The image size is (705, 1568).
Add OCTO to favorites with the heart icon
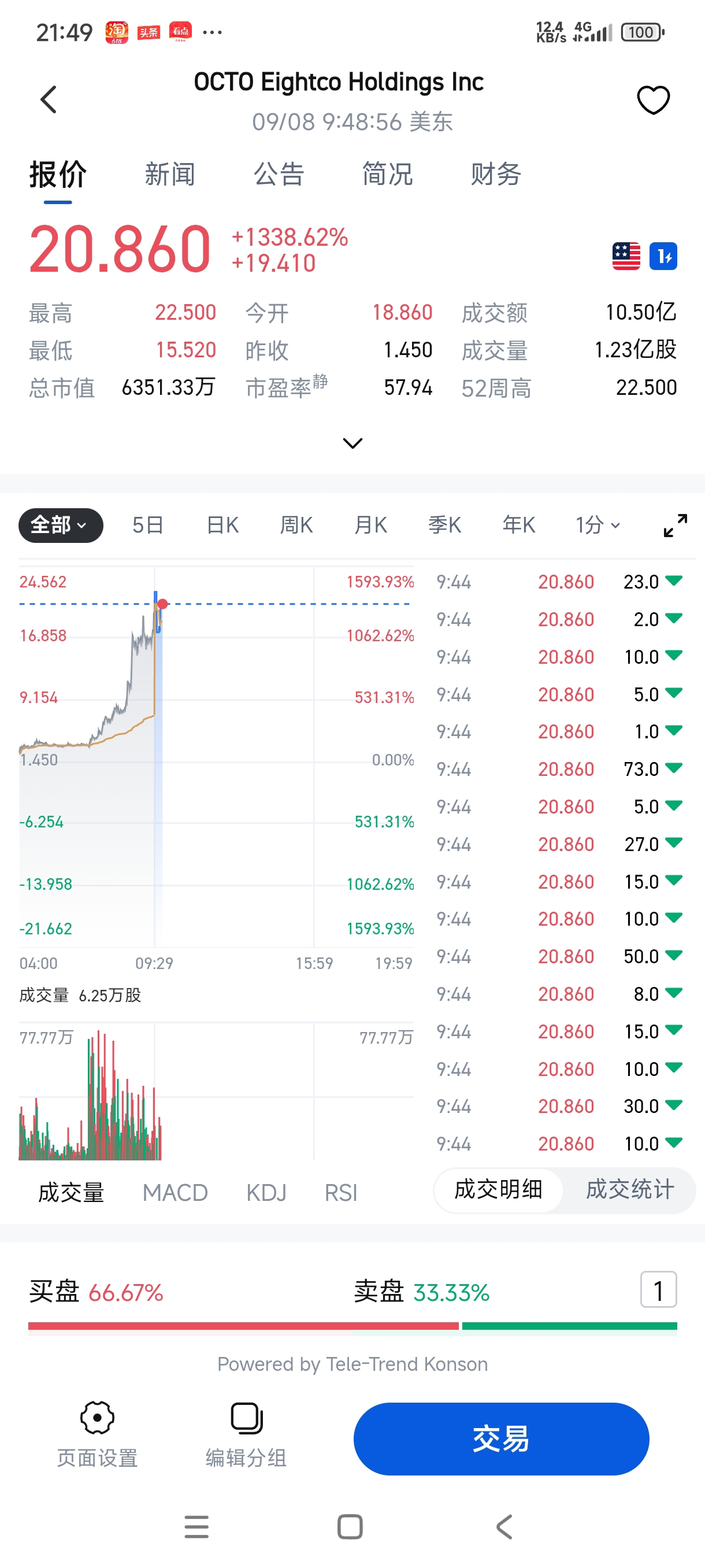coord(654,100)
